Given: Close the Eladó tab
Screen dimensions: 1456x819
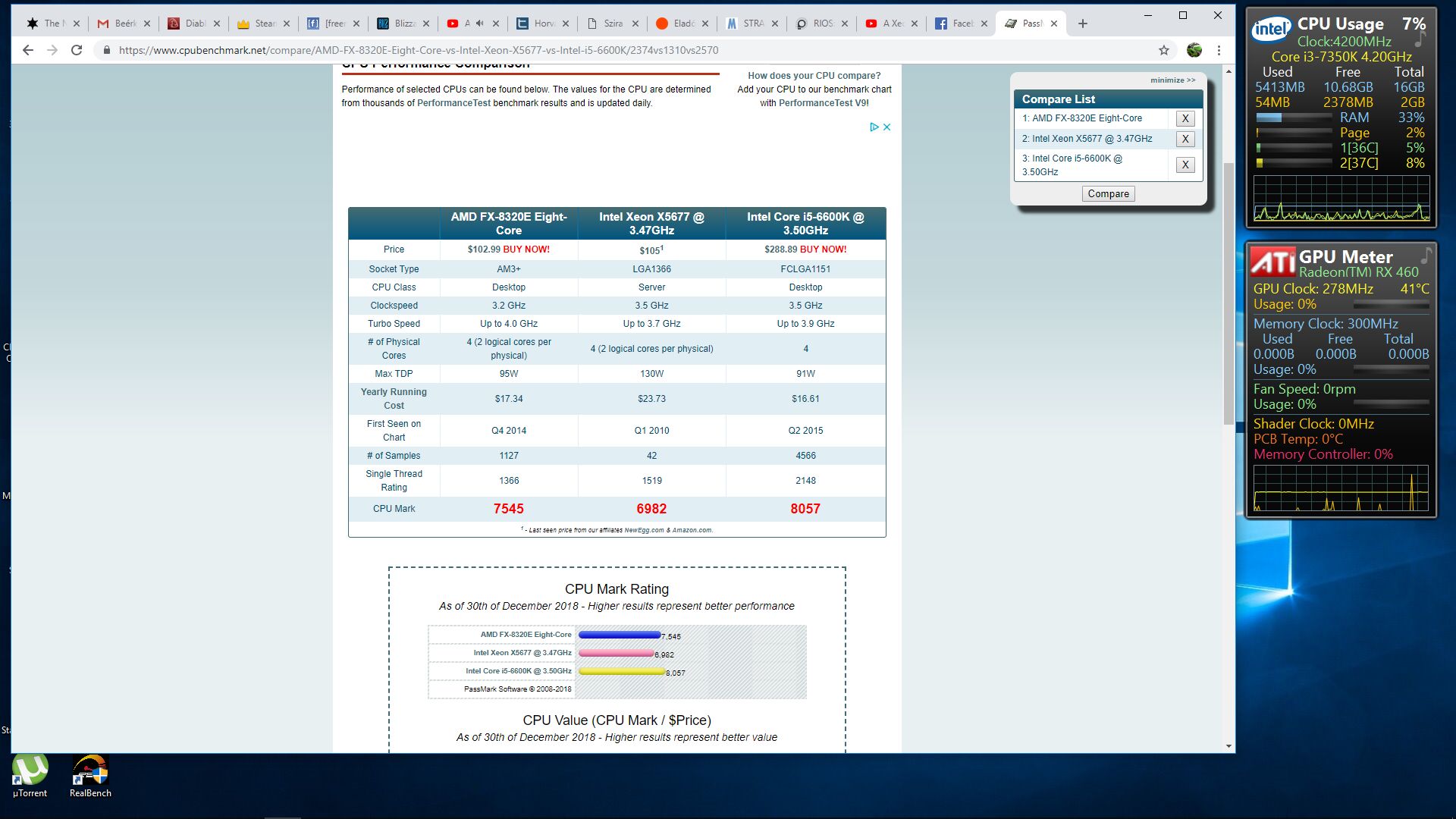Looking at the screenshot, I should coord(705,24).
